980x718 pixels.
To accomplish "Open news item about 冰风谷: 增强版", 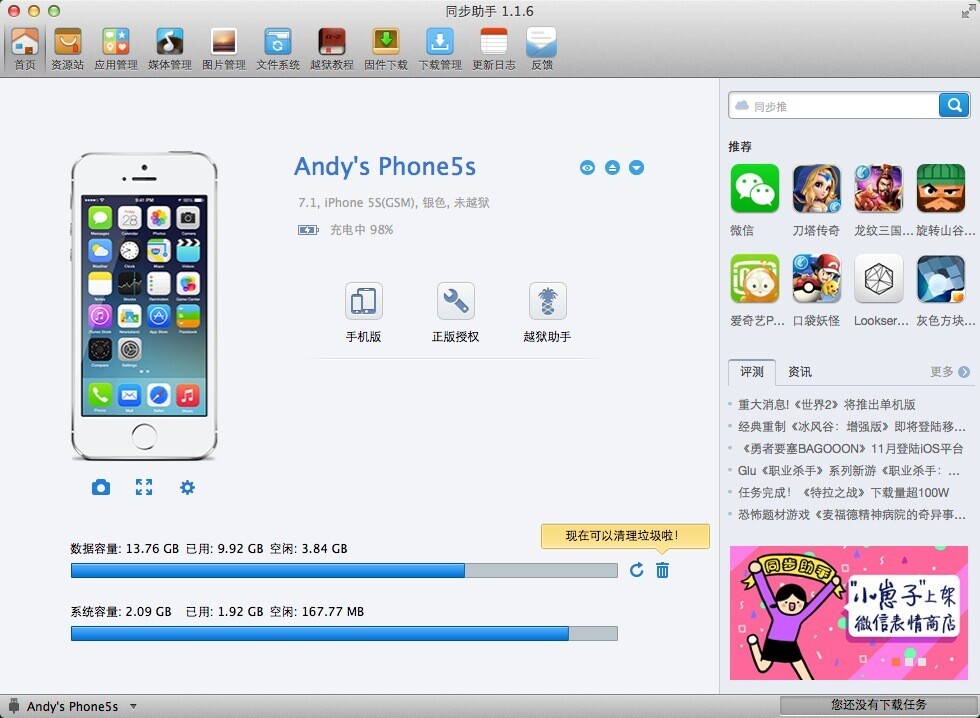I will click(x=851, y=427).
